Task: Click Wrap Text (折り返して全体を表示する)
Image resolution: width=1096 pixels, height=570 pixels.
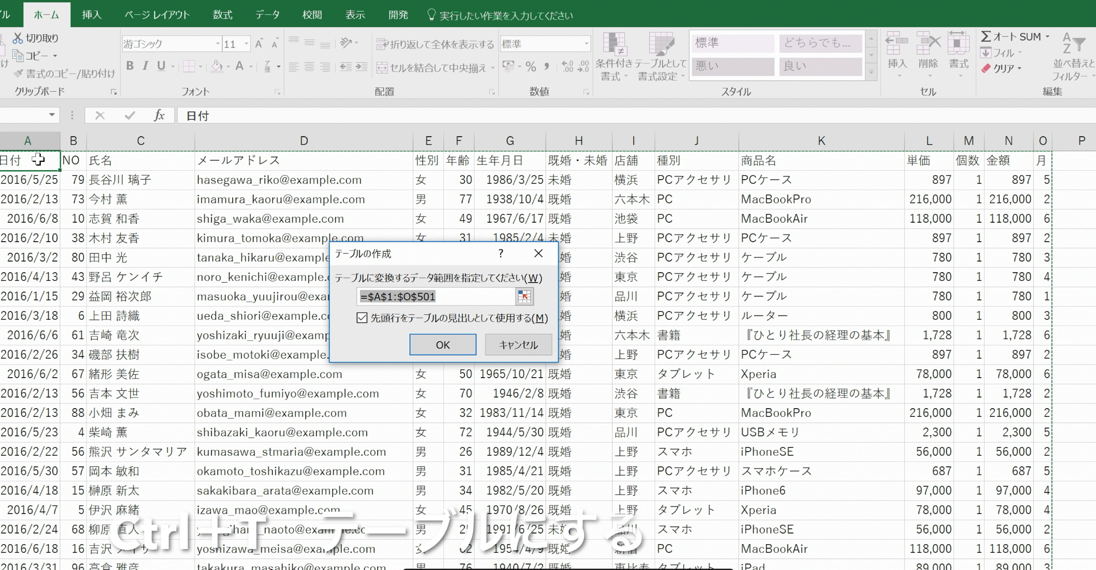Action: coord(435,44)
